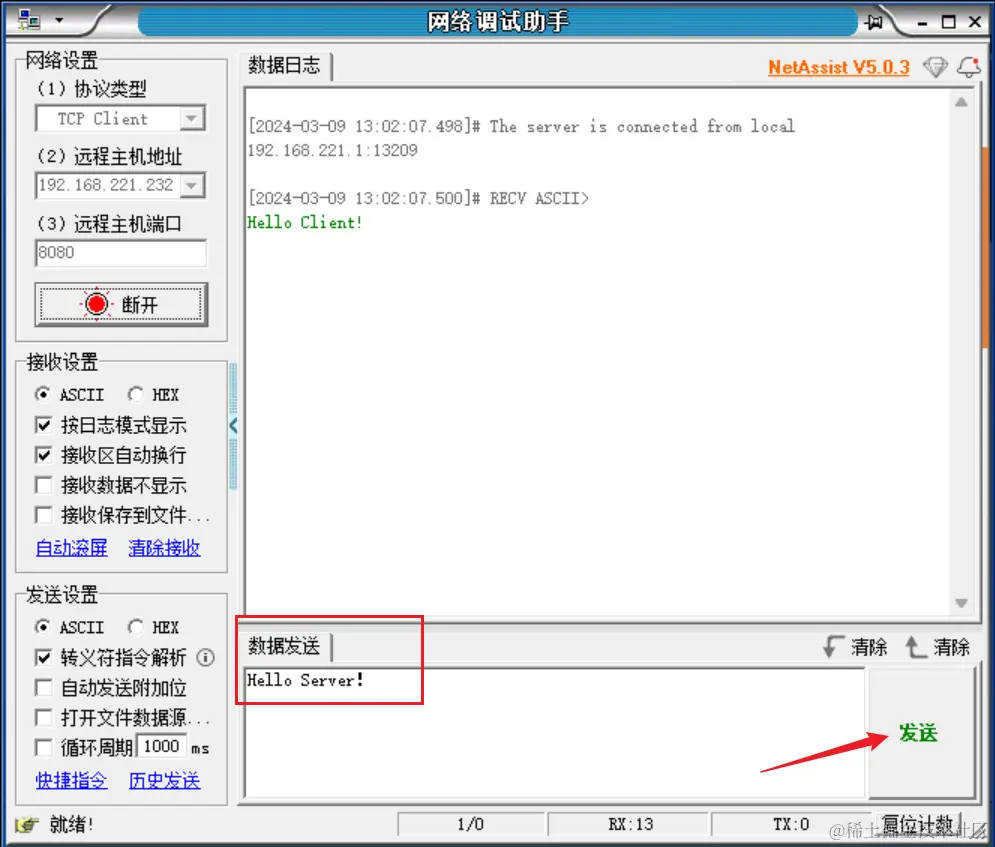This screenshot has width=995, height=847.
Task: Click the TX:0 status bar entry
Action: pos(791,824)
